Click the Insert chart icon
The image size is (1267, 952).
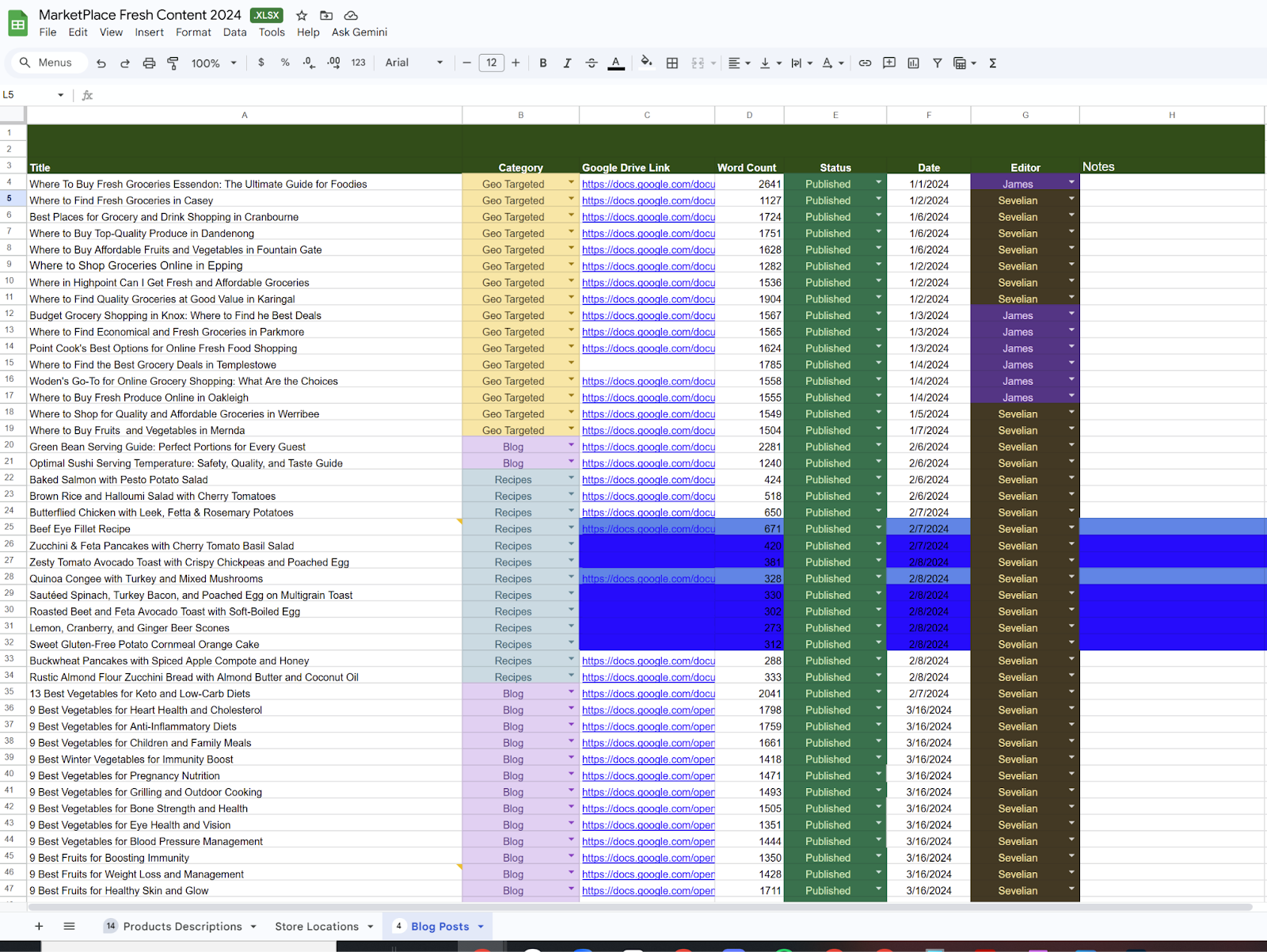click(913, 63)
